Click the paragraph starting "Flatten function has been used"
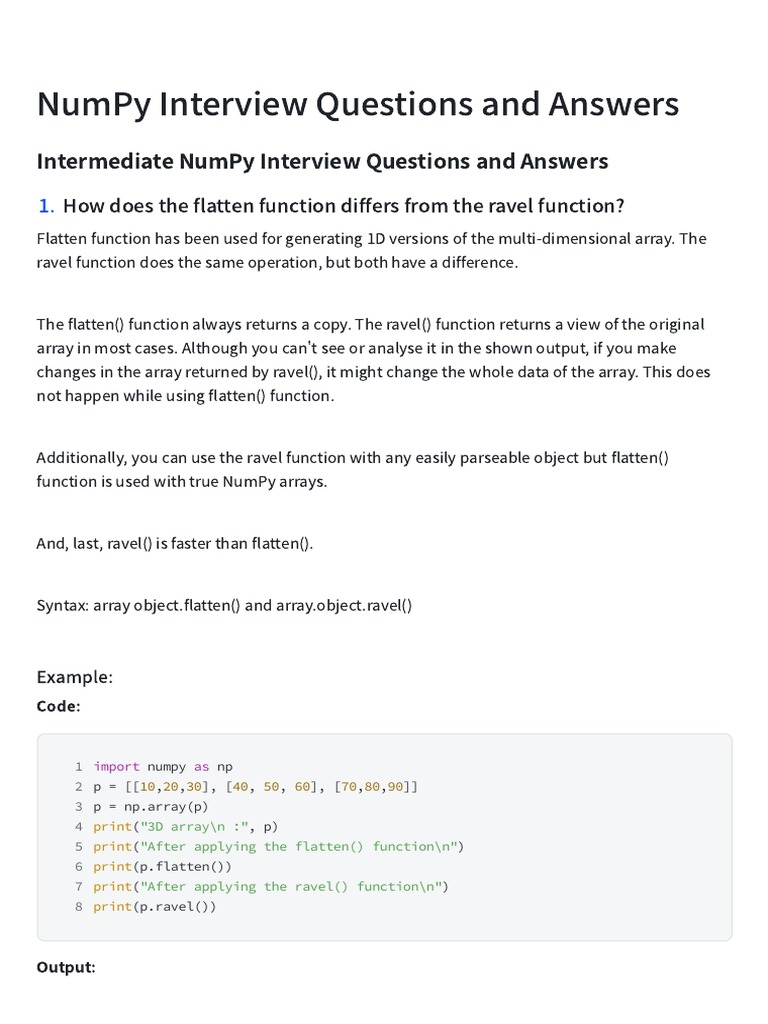The width and height of the screenshot is (768, 1024). point(371,250)
